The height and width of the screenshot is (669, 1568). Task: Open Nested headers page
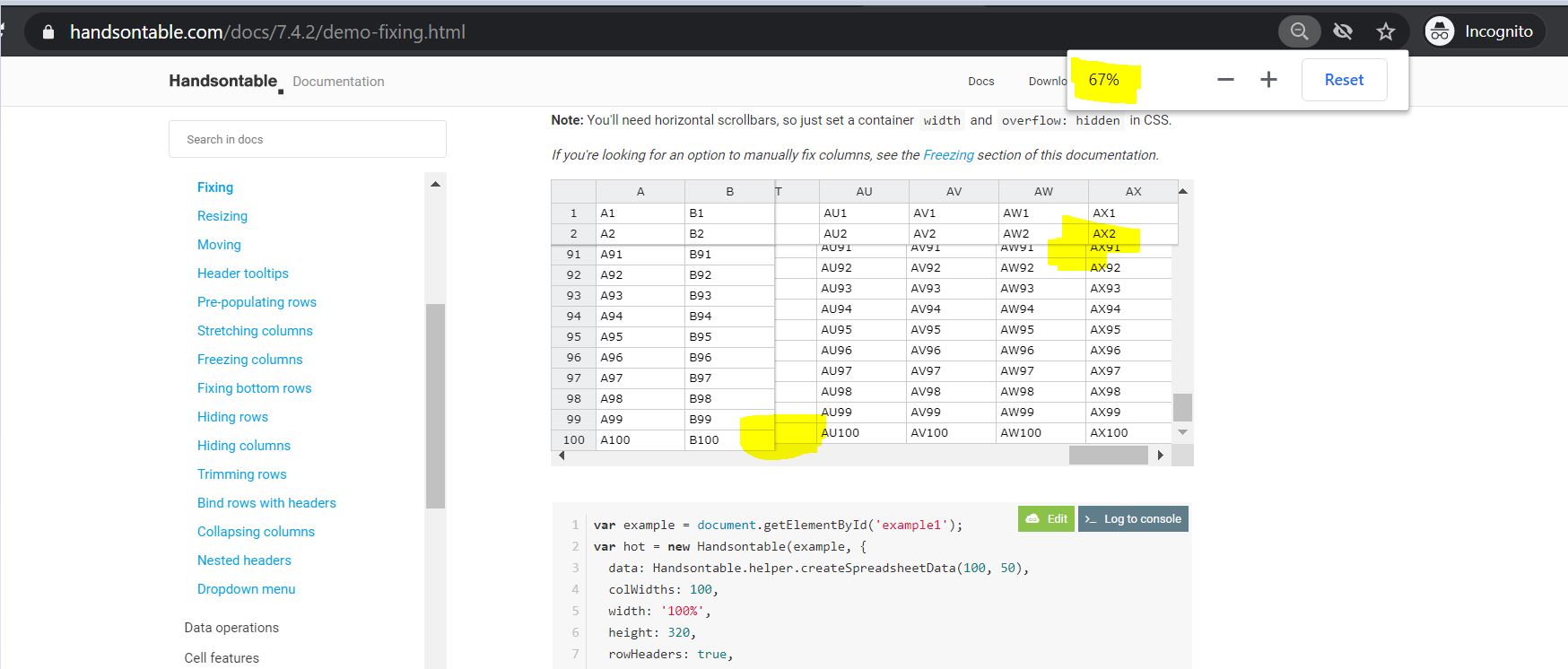tap(244, 560)
